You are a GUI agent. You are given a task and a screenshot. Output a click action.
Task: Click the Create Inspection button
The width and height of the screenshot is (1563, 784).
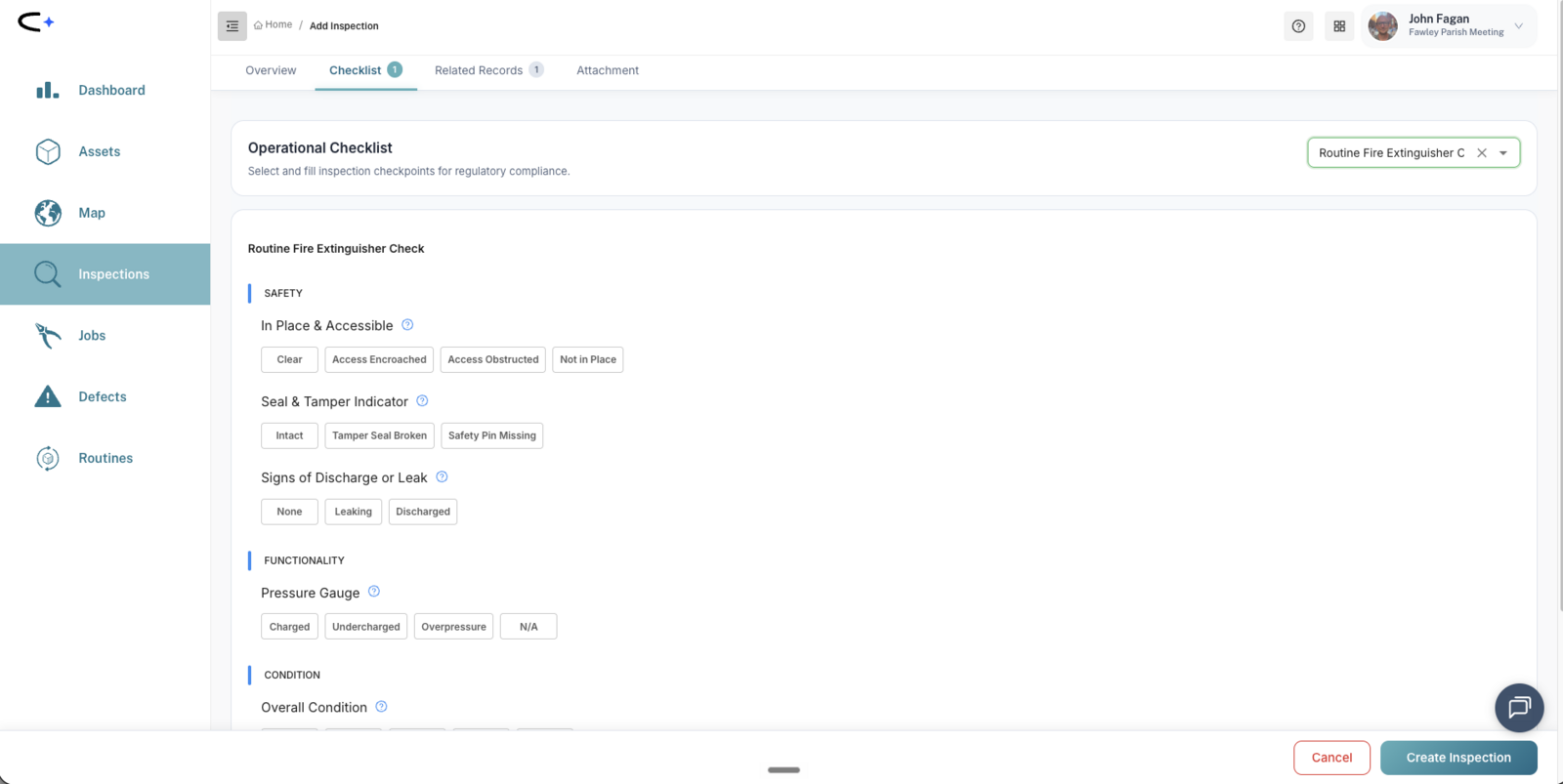pos(1458,758)
